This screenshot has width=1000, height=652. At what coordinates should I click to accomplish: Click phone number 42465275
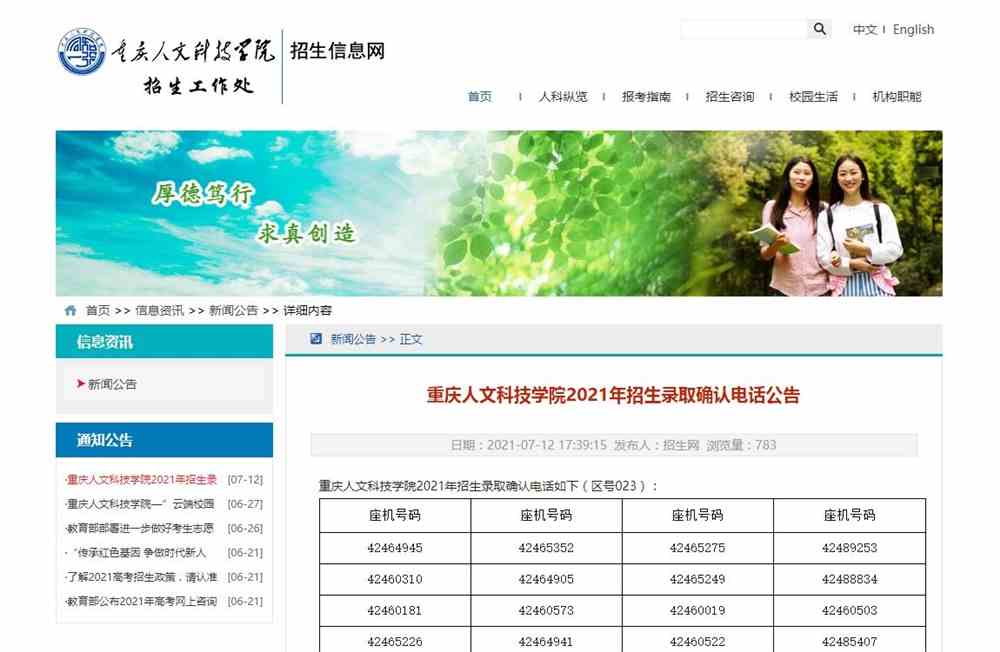tap(697, 548)
